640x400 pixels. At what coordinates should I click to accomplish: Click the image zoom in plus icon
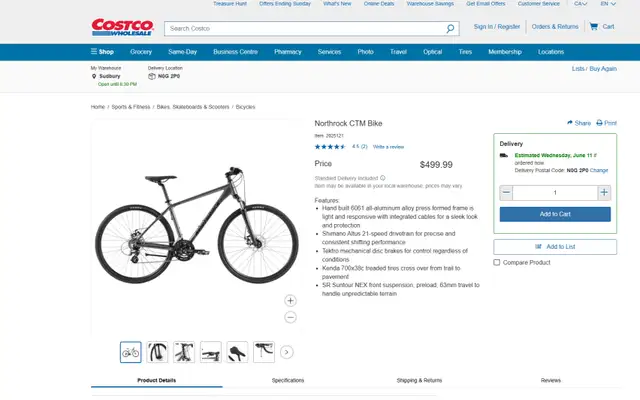click(x=290, y=301)
